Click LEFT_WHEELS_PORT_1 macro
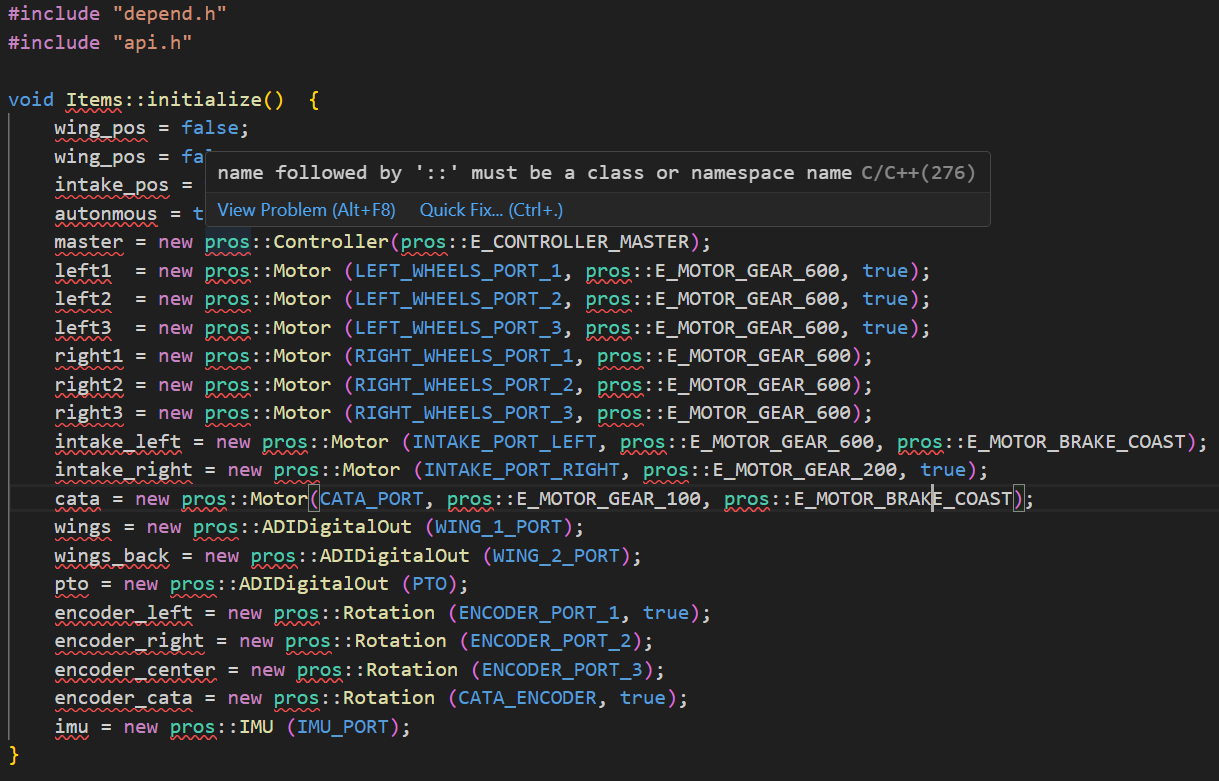The image size is (1219, 781). point(459,271)
